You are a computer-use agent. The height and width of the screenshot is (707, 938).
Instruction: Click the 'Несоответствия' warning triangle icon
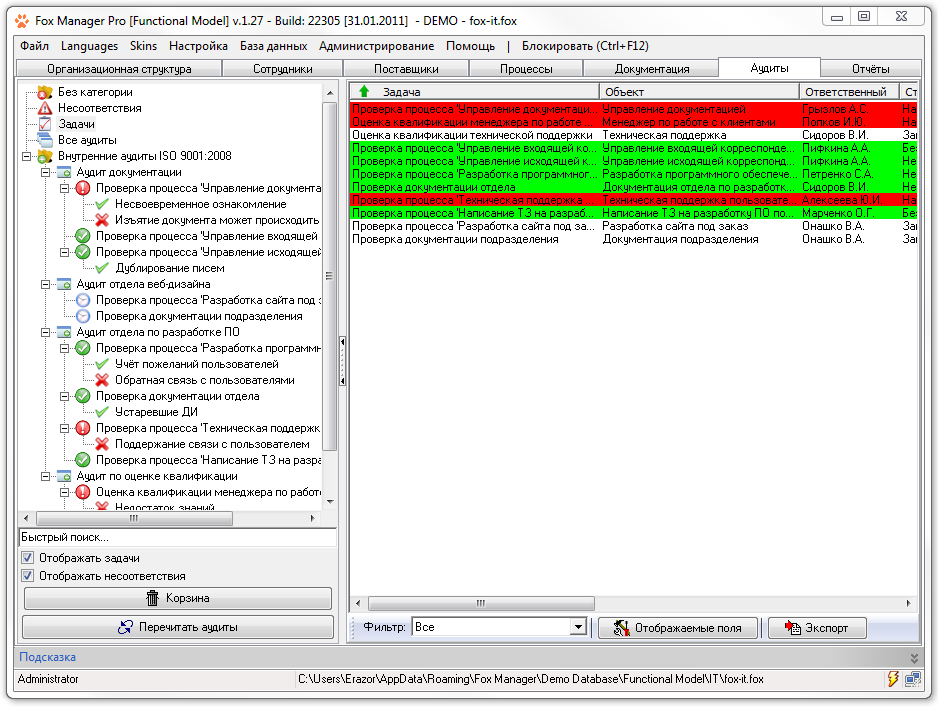(45, 108)
